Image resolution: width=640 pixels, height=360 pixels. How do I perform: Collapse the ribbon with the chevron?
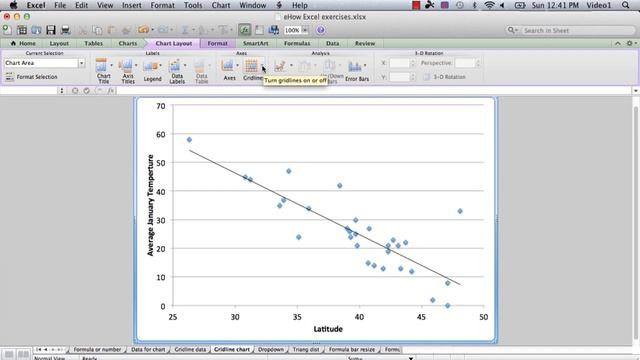click(x=618, y=43)
